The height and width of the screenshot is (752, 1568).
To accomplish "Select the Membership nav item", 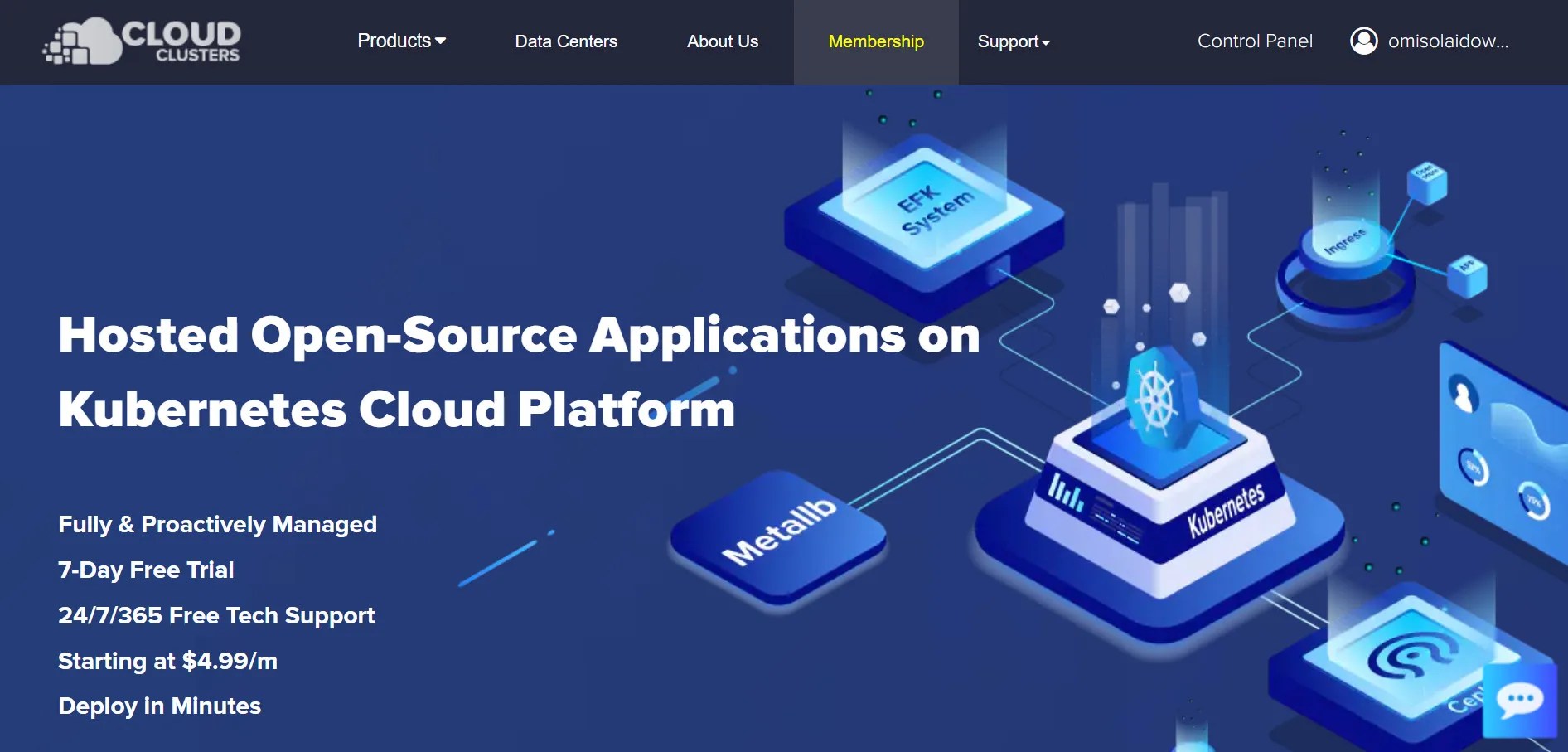I will pyautogui.click(x=876, y=41).
